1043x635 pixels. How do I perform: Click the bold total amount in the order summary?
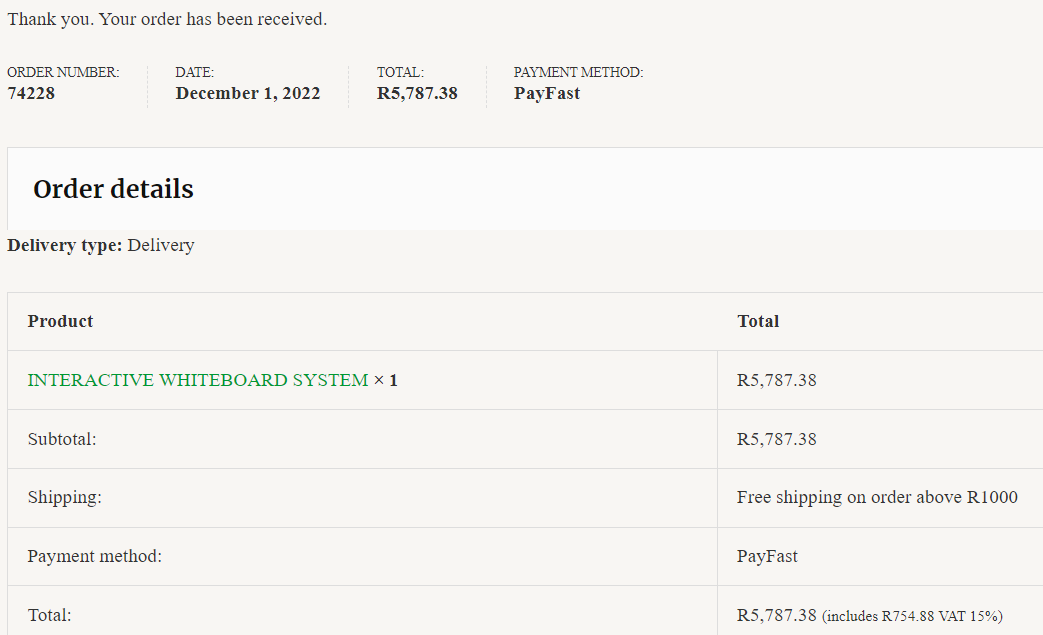[x=417, y=93]
